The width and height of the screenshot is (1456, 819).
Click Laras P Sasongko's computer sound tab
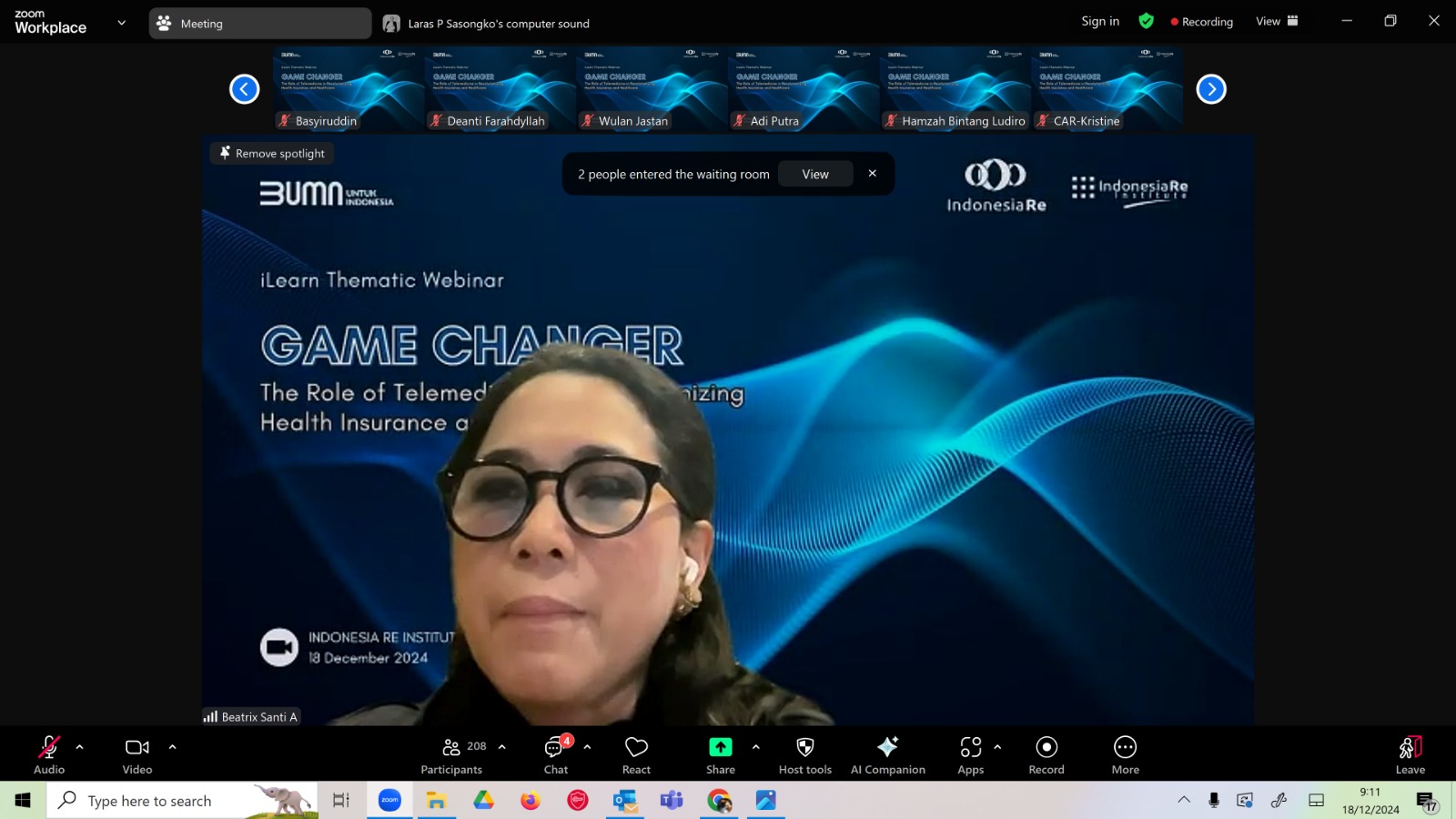tap(487, 24)
